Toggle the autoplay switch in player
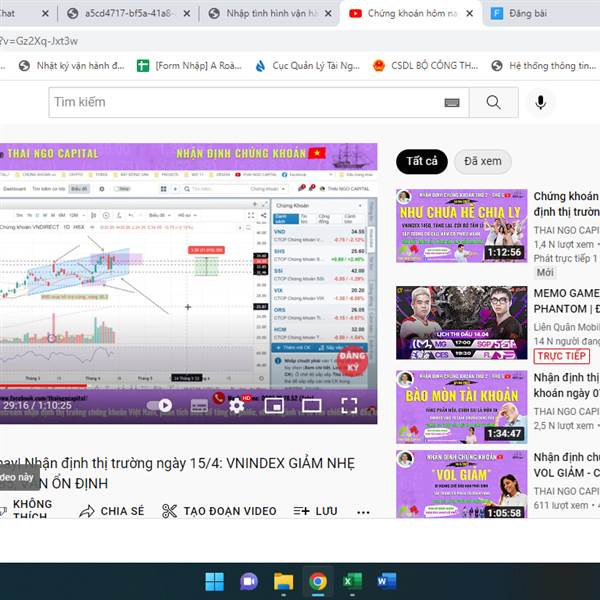 point(160,405)
